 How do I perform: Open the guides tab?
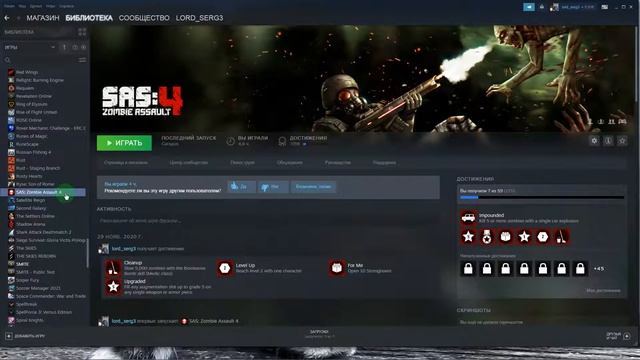tap(338, 162)
